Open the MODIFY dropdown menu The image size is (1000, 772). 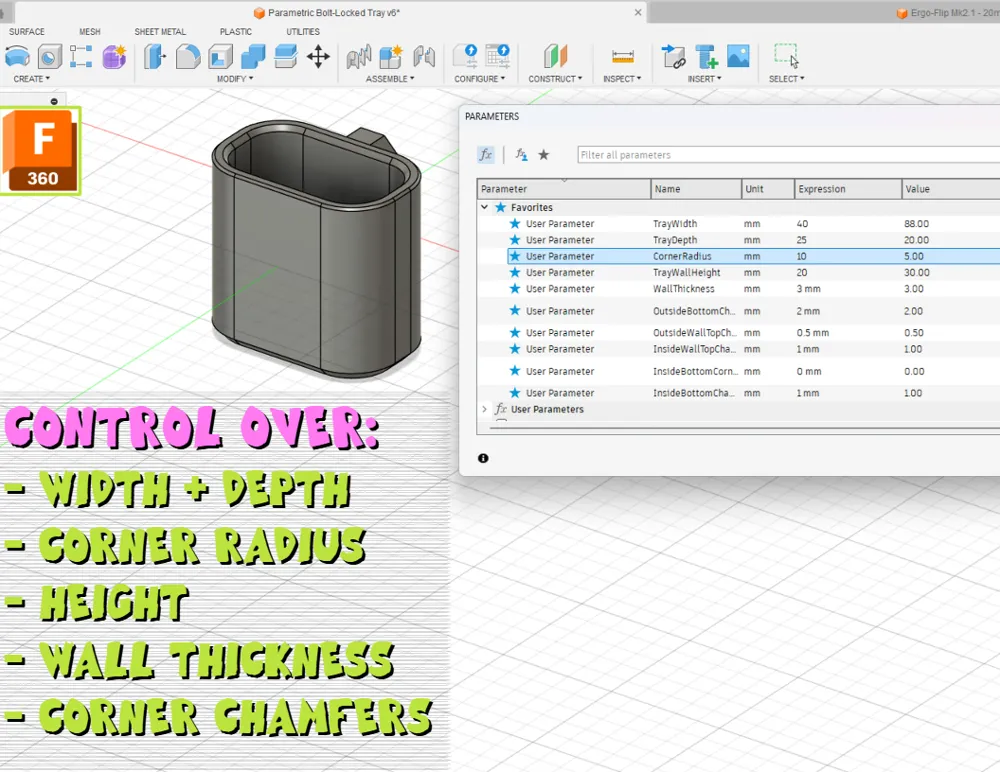[x=235, y=78]
